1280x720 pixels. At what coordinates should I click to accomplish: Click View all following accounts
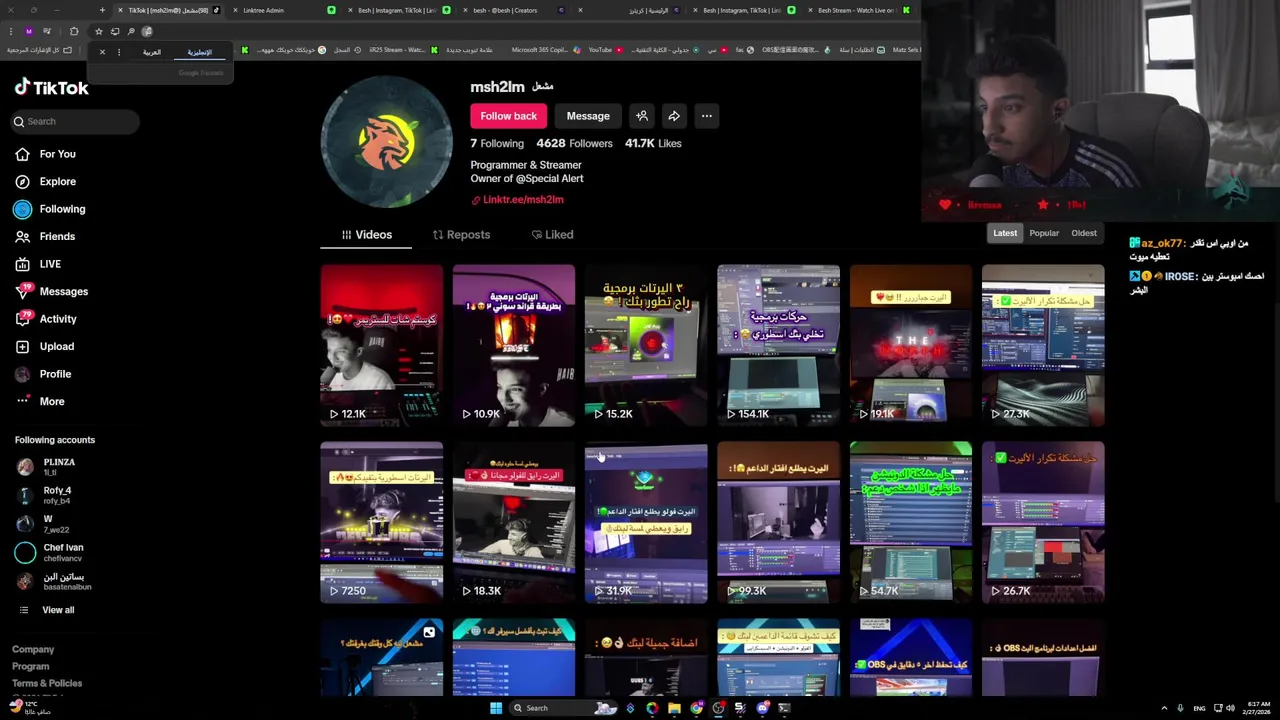tap(47, 610)
